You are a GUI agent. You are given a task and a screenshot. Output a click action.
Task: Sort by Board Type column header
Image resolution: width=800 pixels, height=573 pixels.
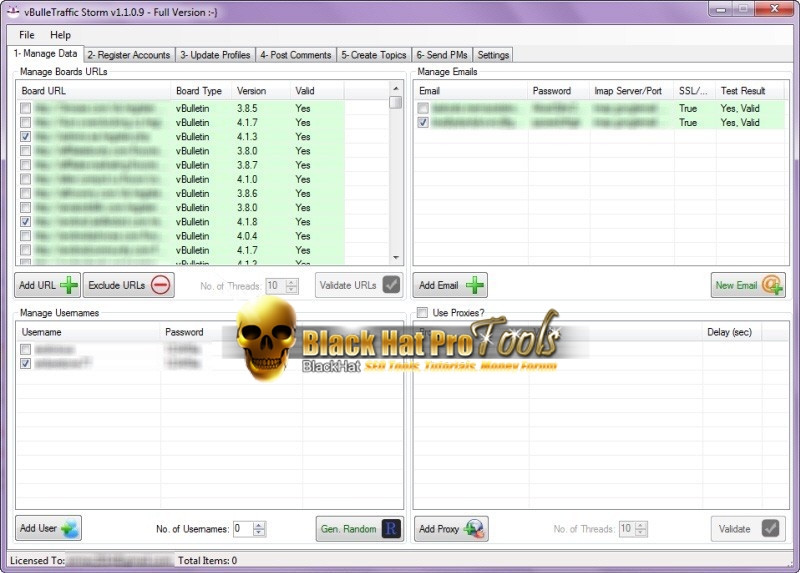point(202,91)
